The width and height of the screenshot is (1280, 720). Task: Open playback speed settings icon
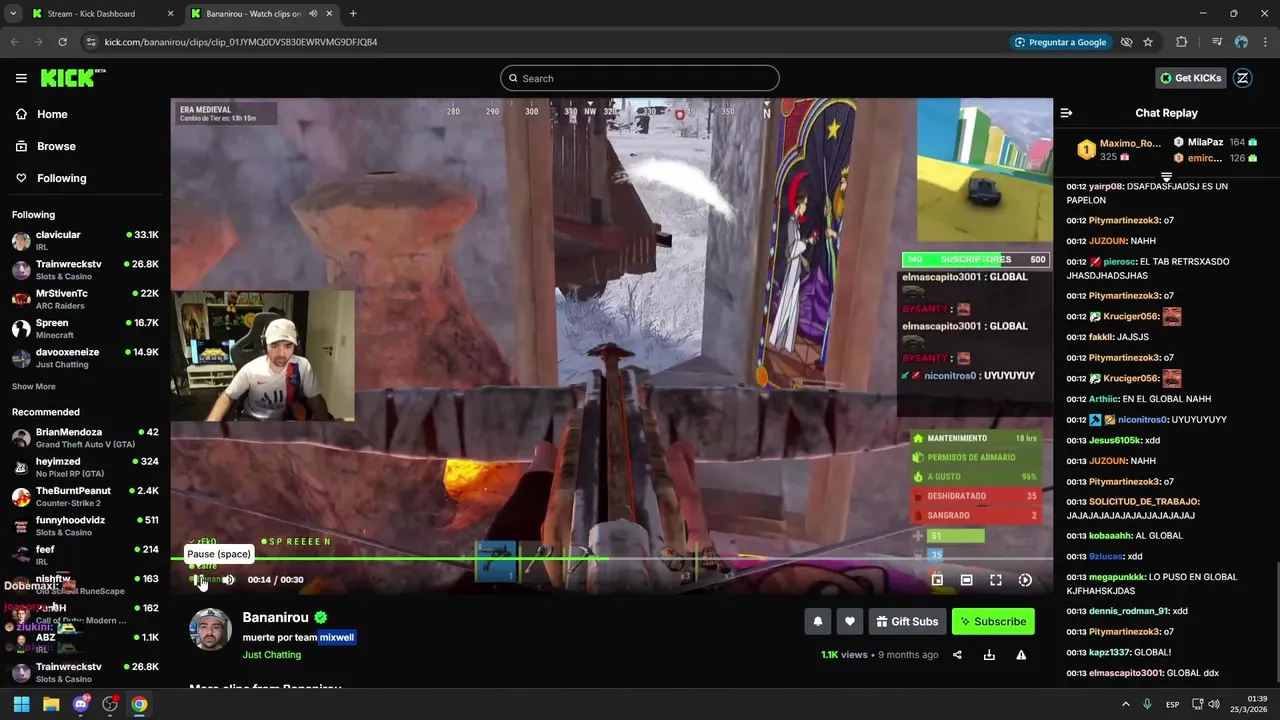click(1025, 580)
